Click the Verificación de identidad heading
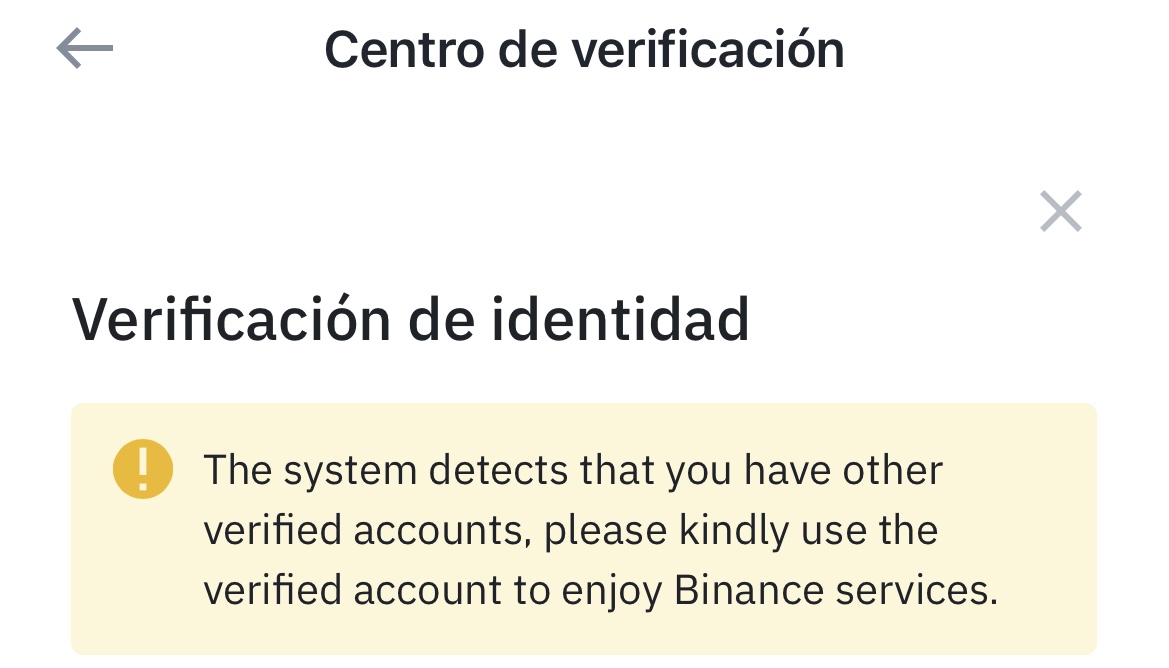The width and height of the screenshot is (1169, 668). [410, 319]
